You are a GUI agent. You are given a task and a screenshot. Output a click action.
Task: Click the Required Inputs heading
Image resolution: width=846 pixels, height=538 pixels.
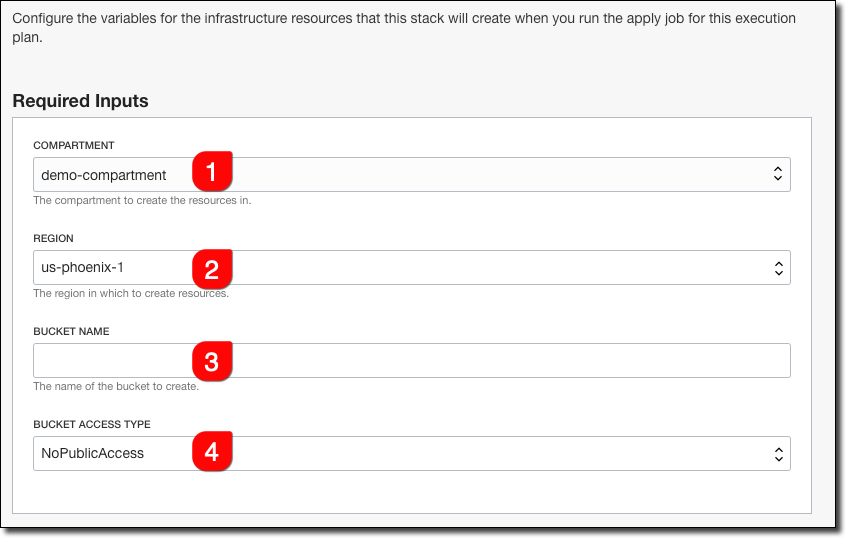pos(80,101)
